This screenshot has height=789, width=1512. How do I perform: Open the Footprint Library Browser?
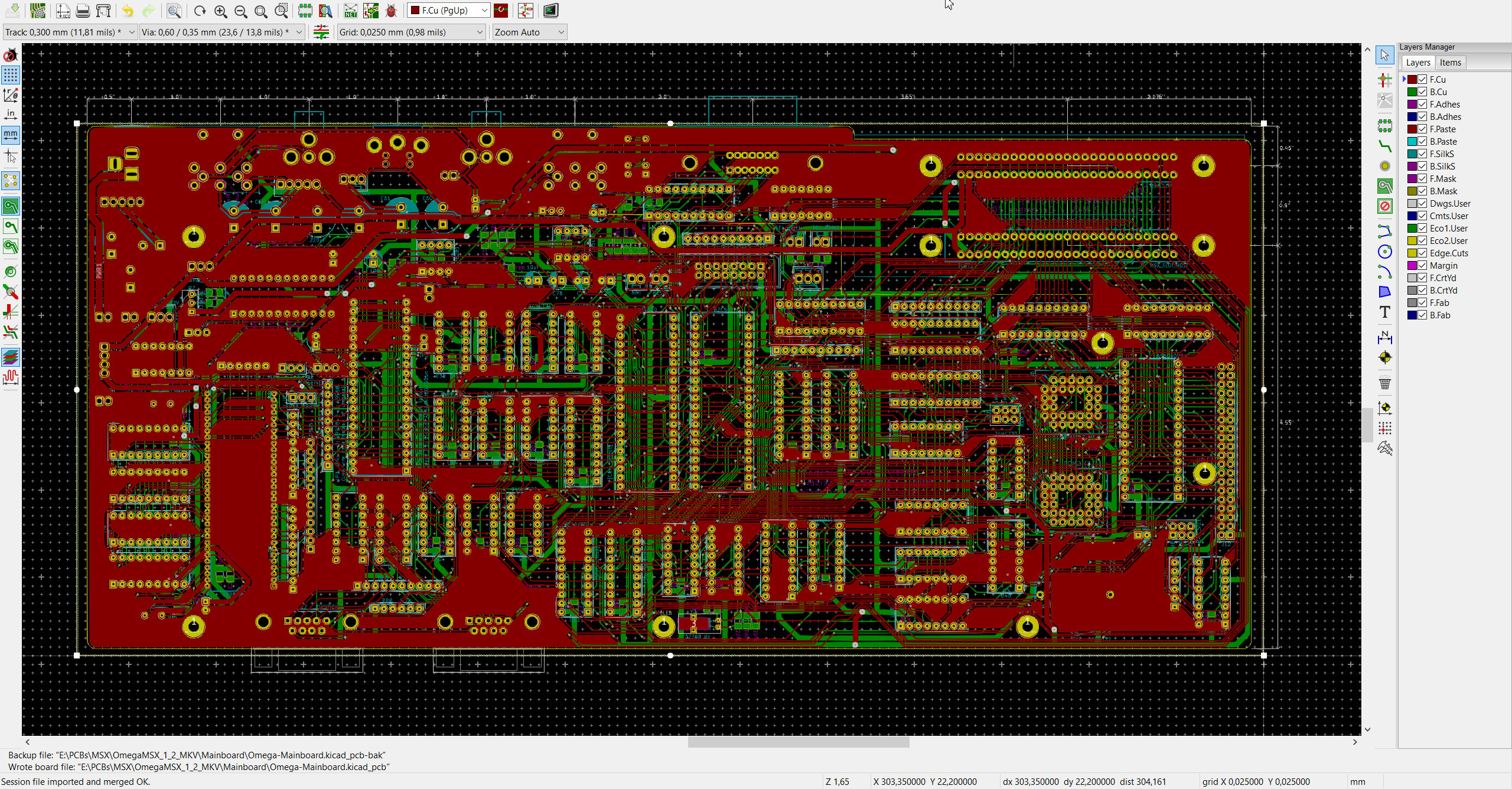[325, 11]
